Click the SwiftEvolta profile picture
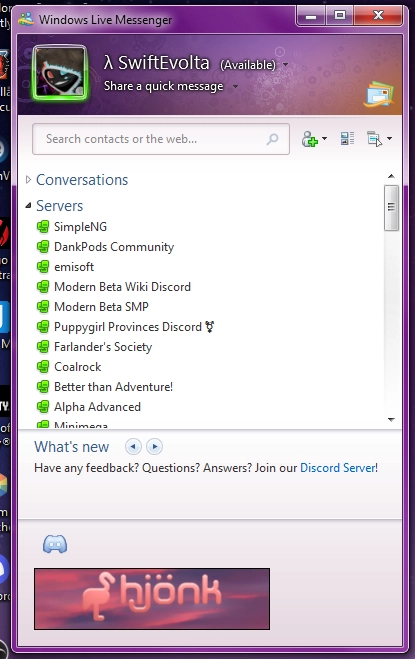 60,73
